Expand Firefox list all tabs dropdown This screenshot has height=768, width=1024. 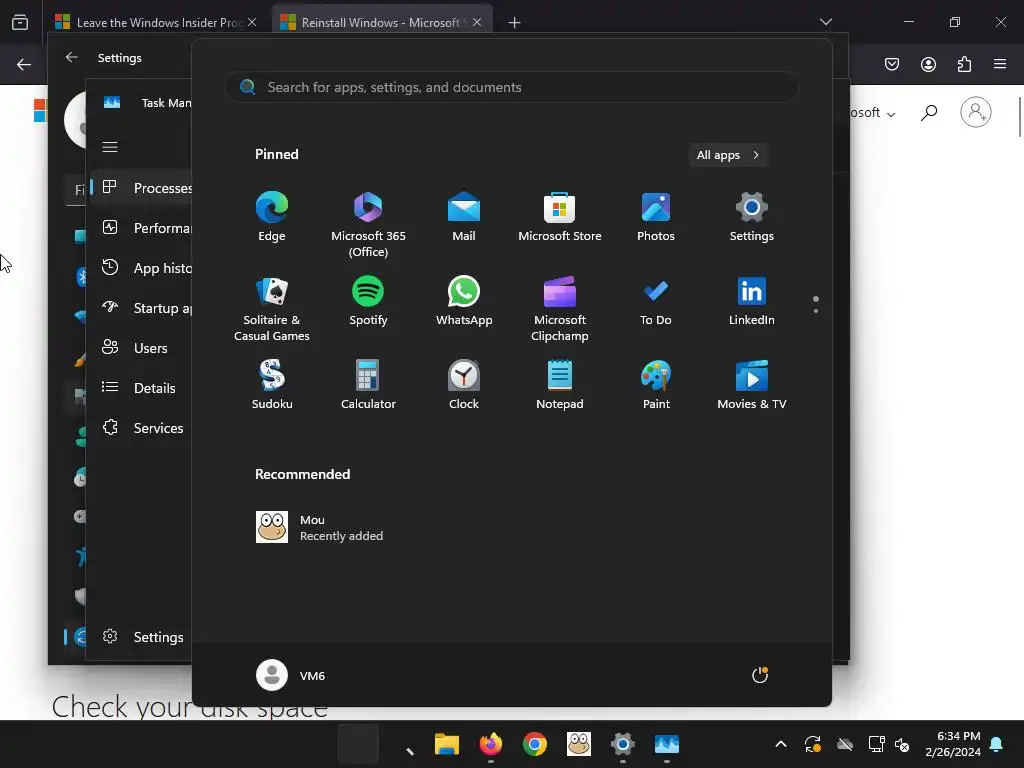[825, 22]
